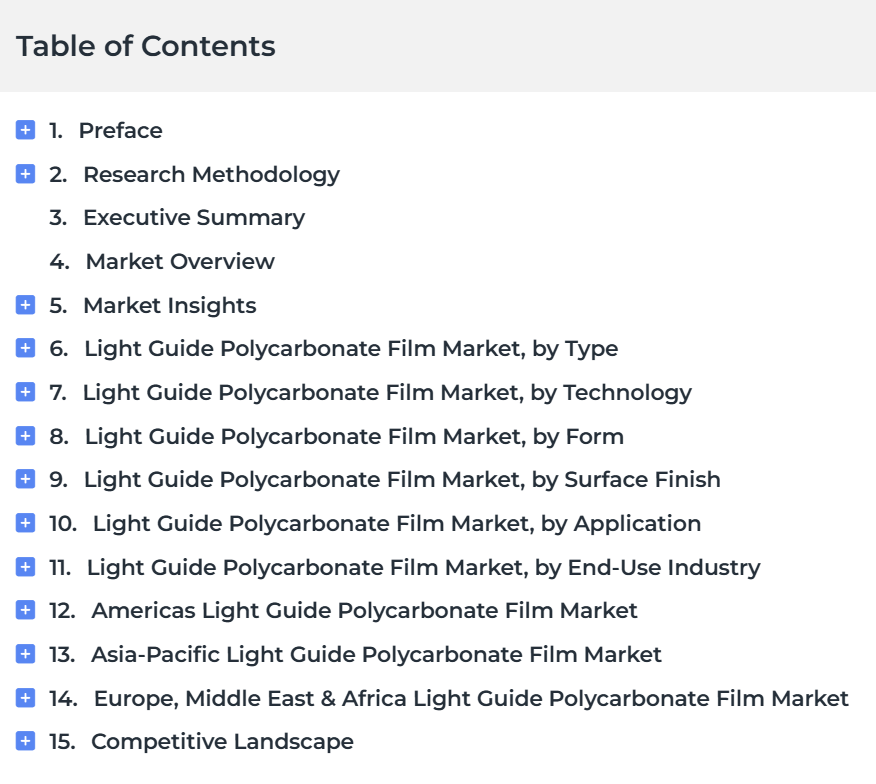Expand the Preface section plus icon

coord(25,130)
